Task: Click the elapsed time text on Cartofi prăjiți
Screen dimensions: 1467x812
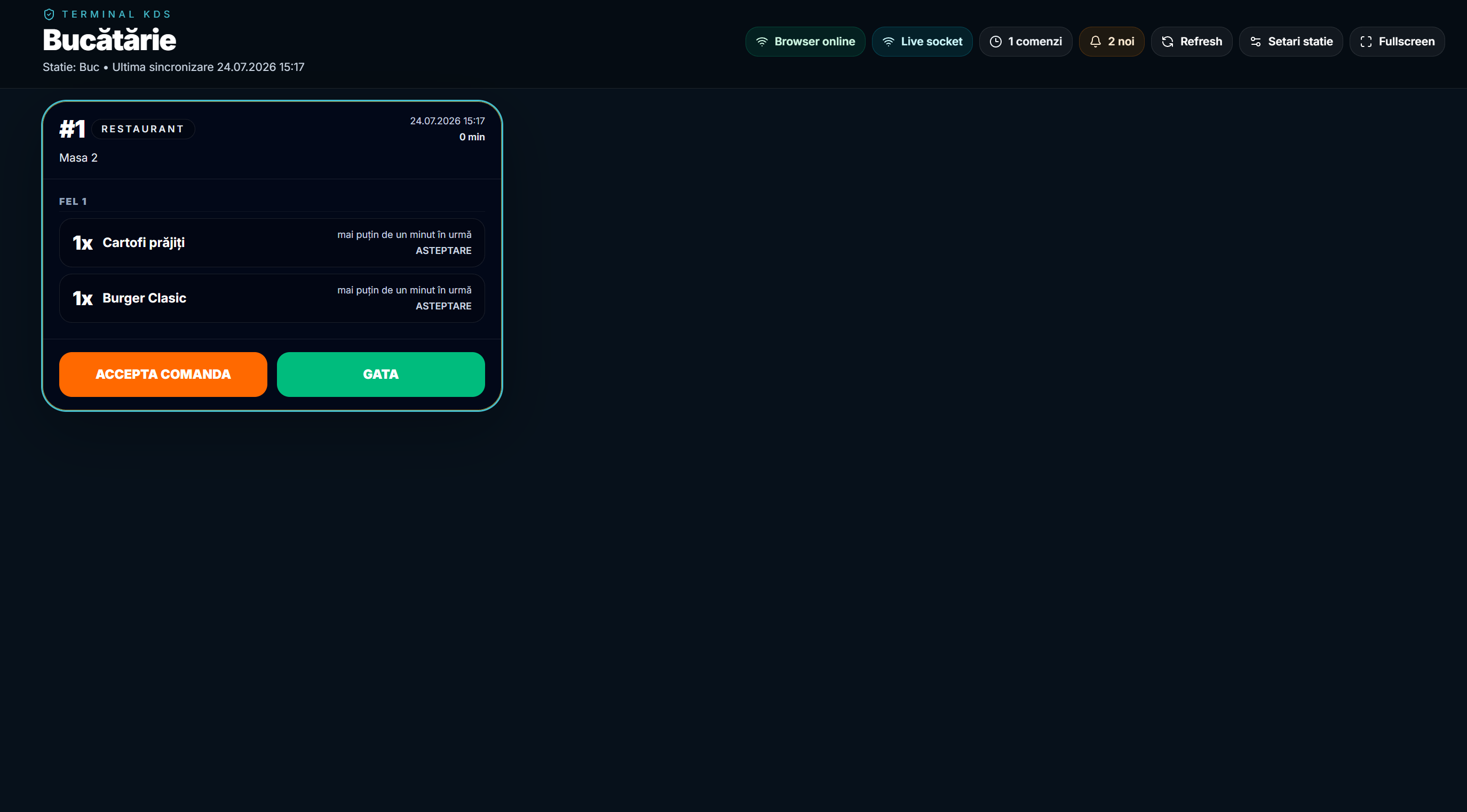Action: [405, 235]
